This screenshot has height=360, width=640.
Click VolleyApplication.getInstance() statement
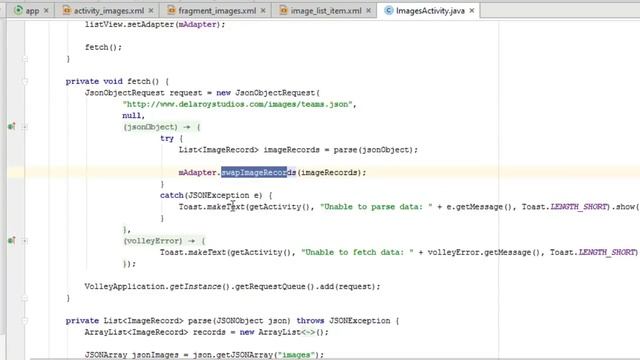(232, 287)
